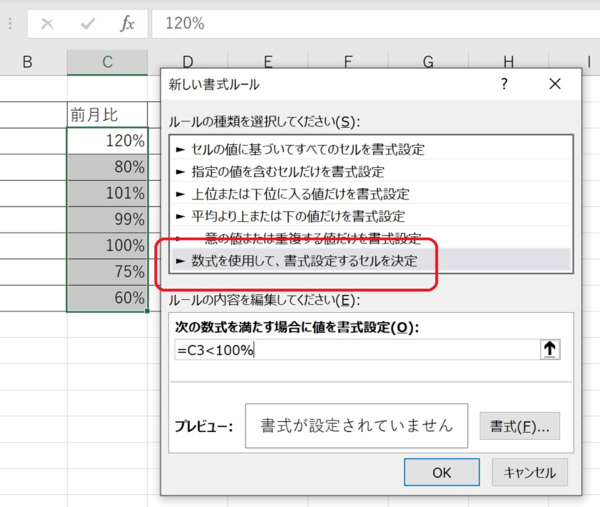The width and height of the screenshot is (600, 507).
Task: Select column C header
Action: 107,63
